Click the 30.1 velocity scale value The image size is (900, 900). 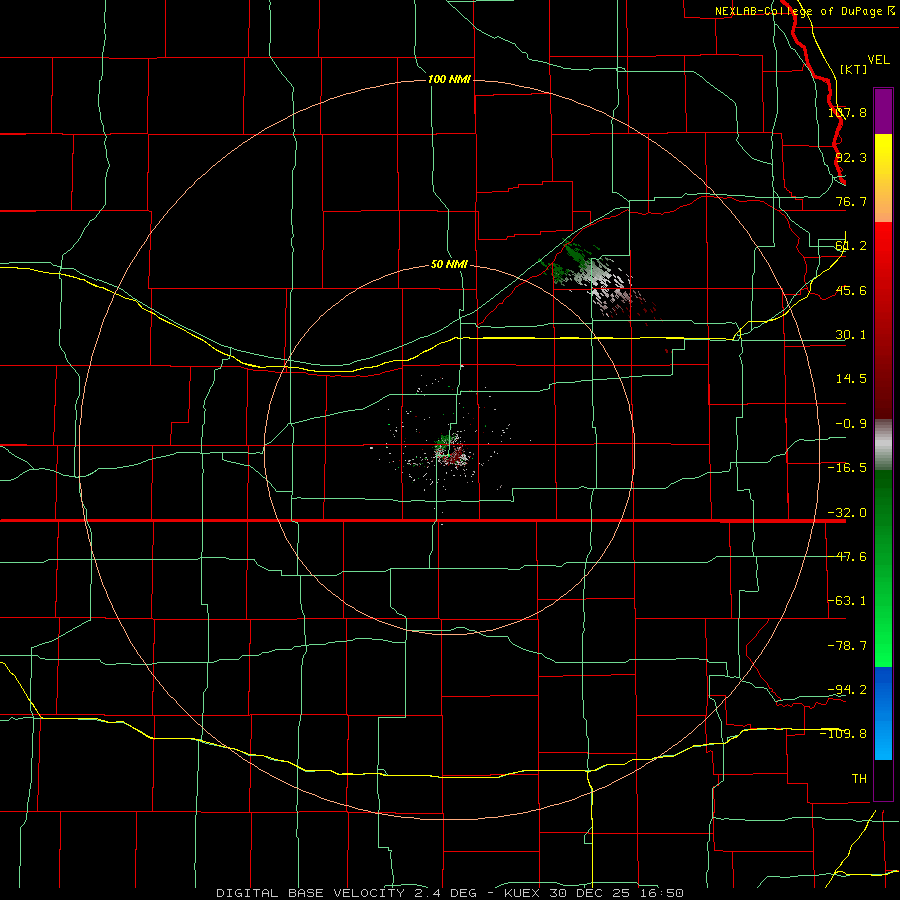851,335
